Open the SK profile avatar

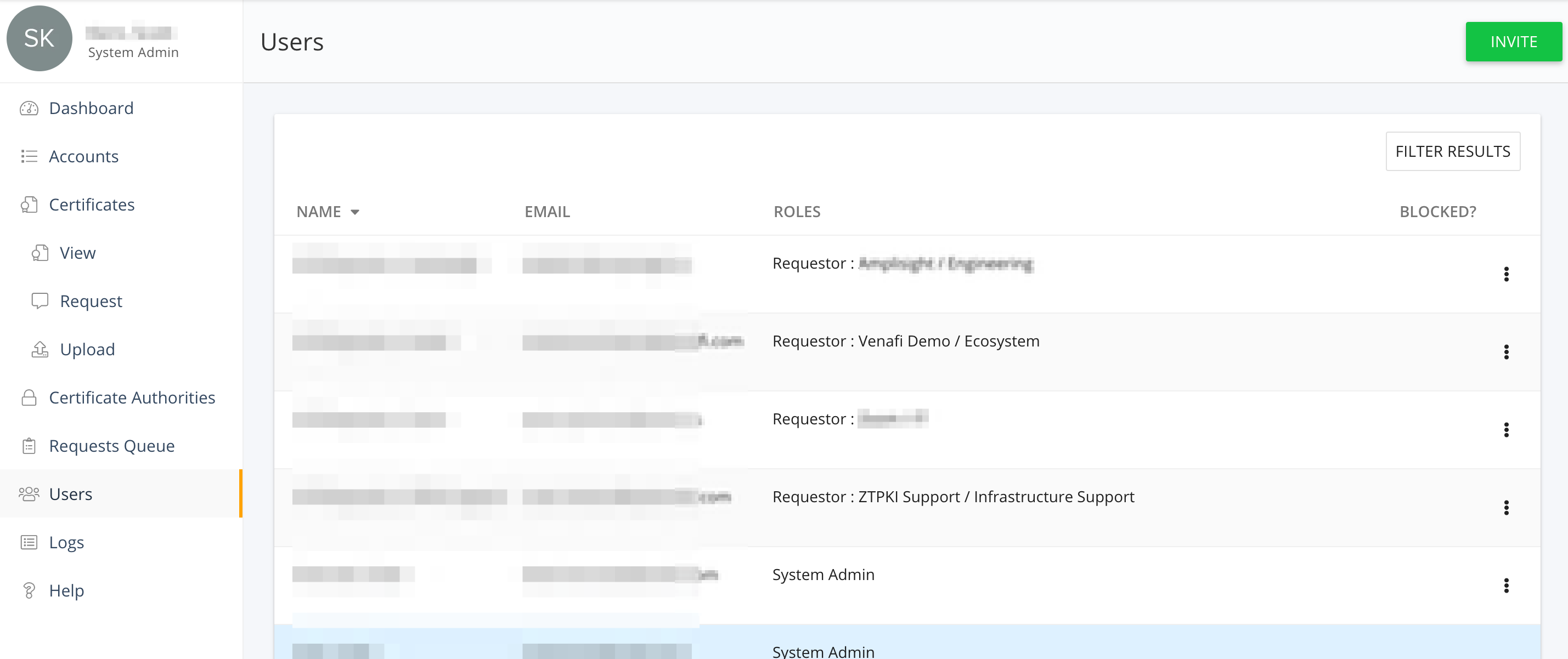coord(39,38)
